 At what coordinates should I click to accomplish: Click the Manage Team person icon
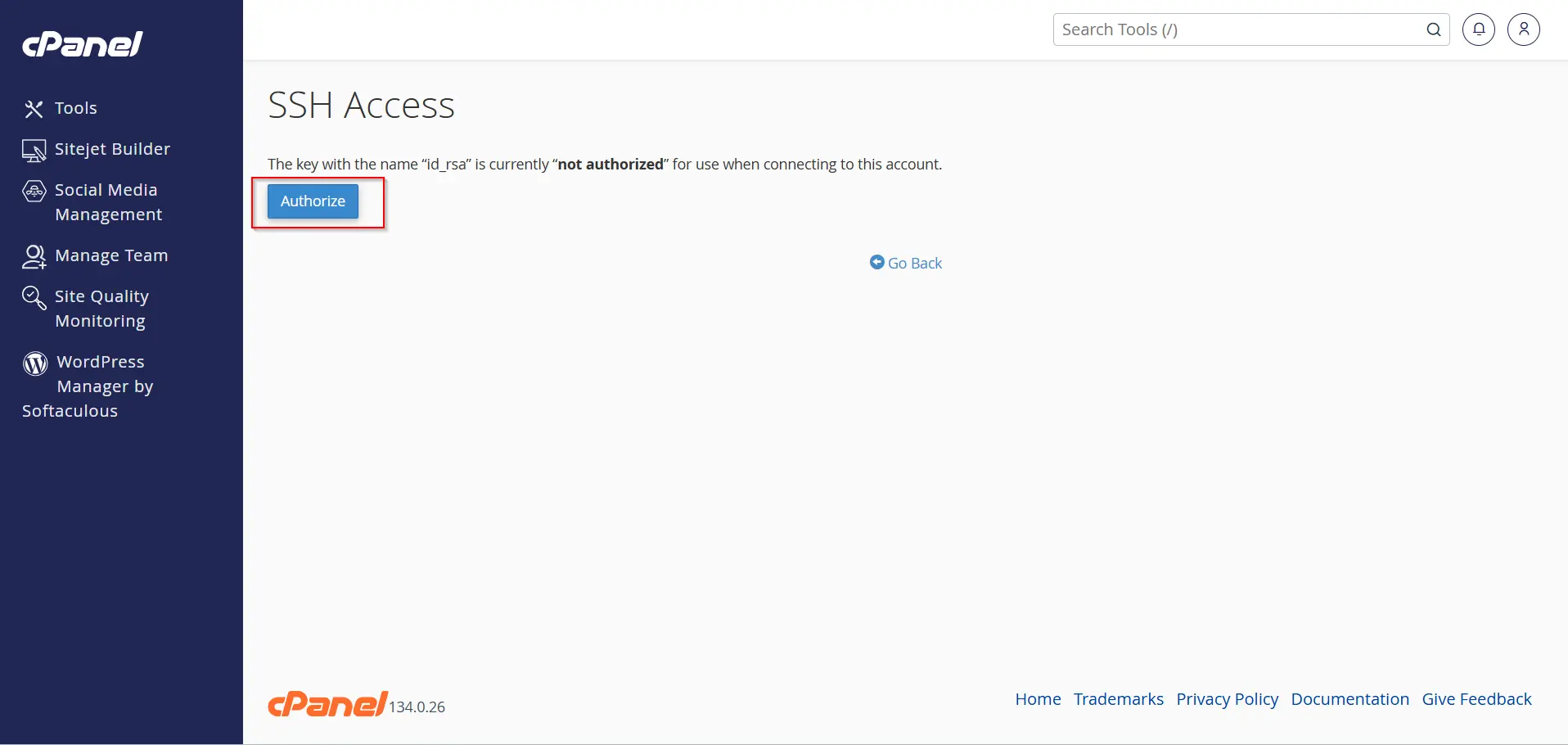coord(34,256)
